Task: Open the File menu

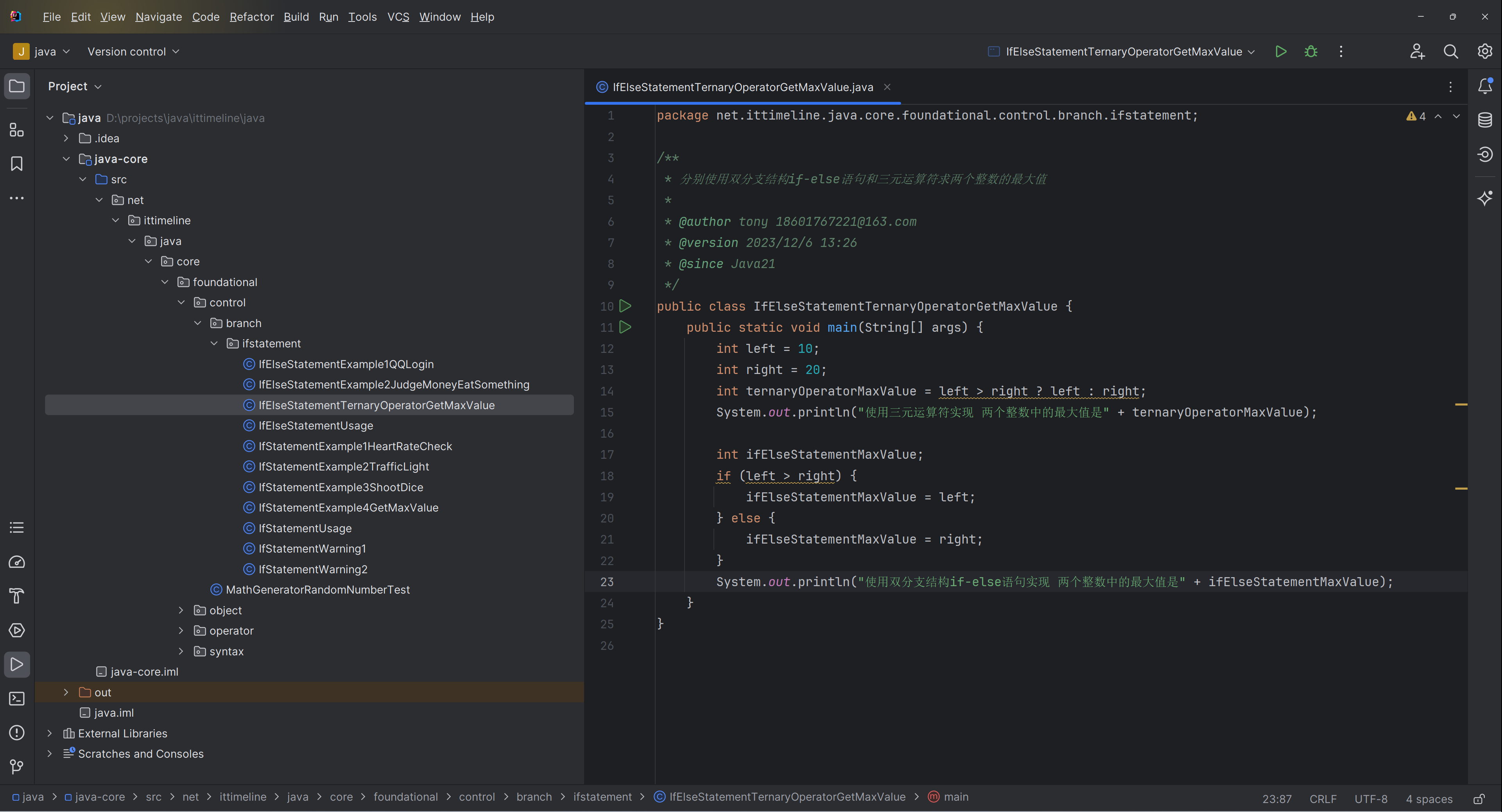Action: click(51, 17)
